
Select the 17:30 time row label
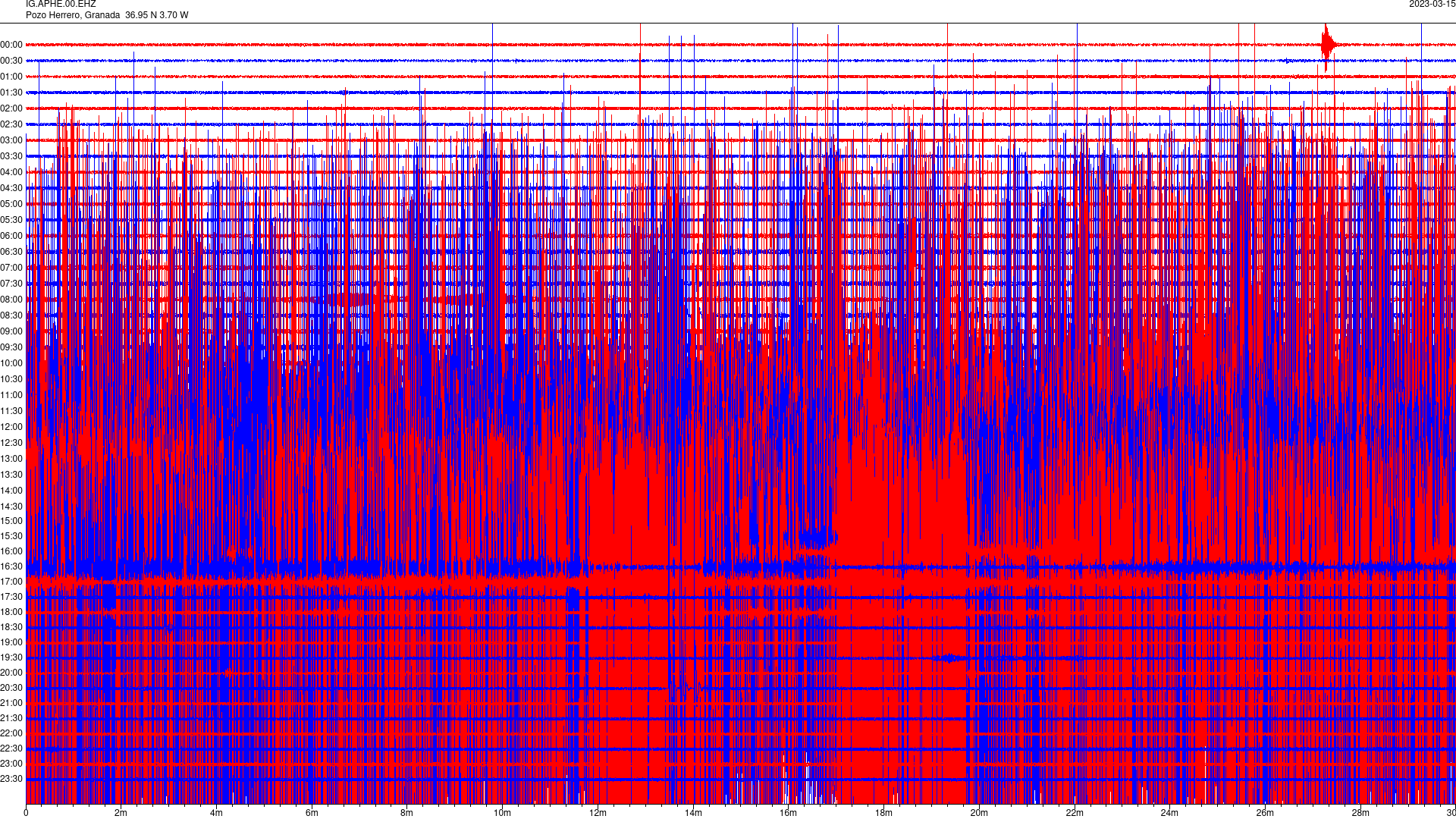[11, 597]
